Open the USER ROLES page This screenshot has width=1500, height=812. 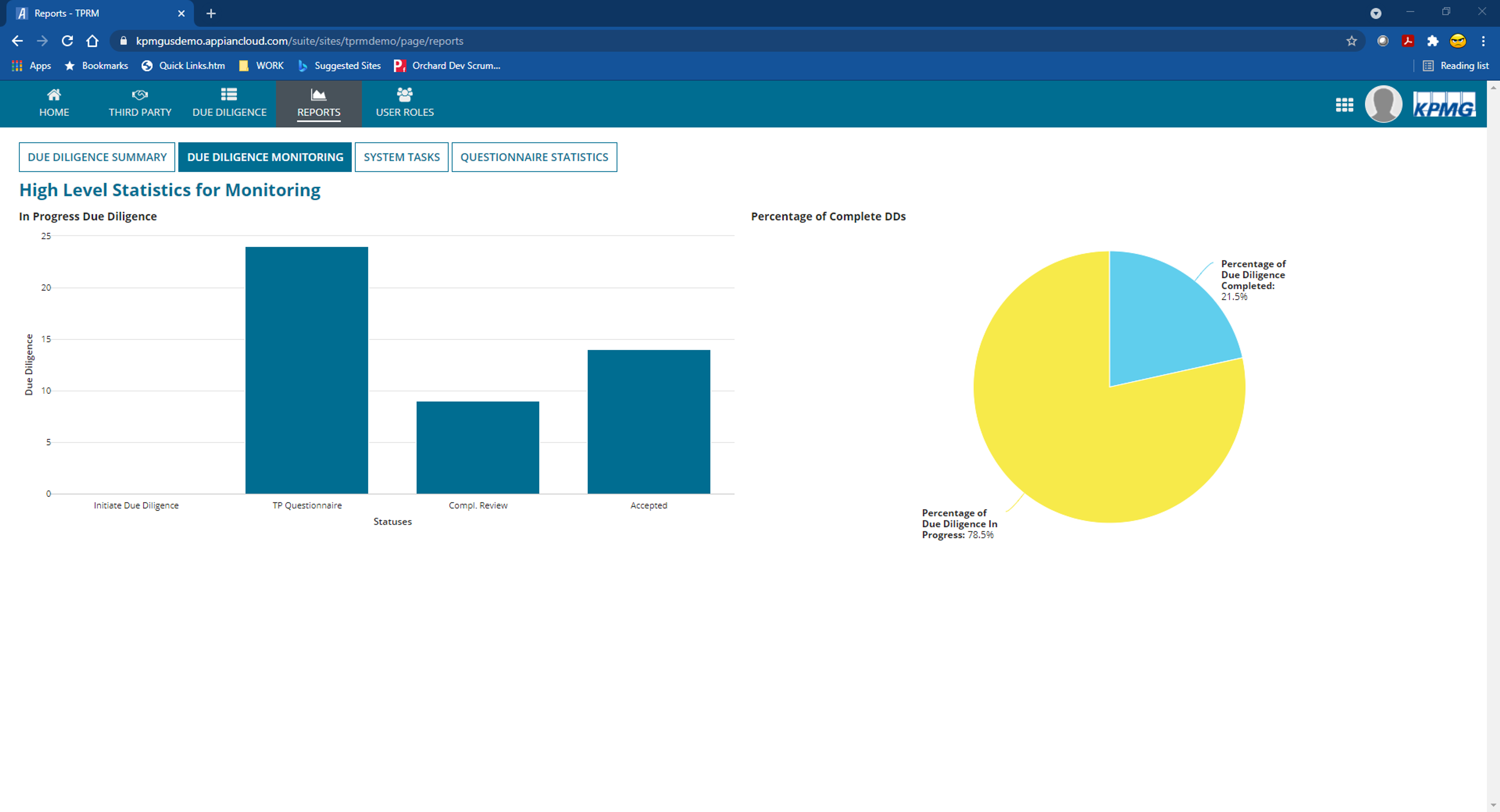[x=405, y=103]
